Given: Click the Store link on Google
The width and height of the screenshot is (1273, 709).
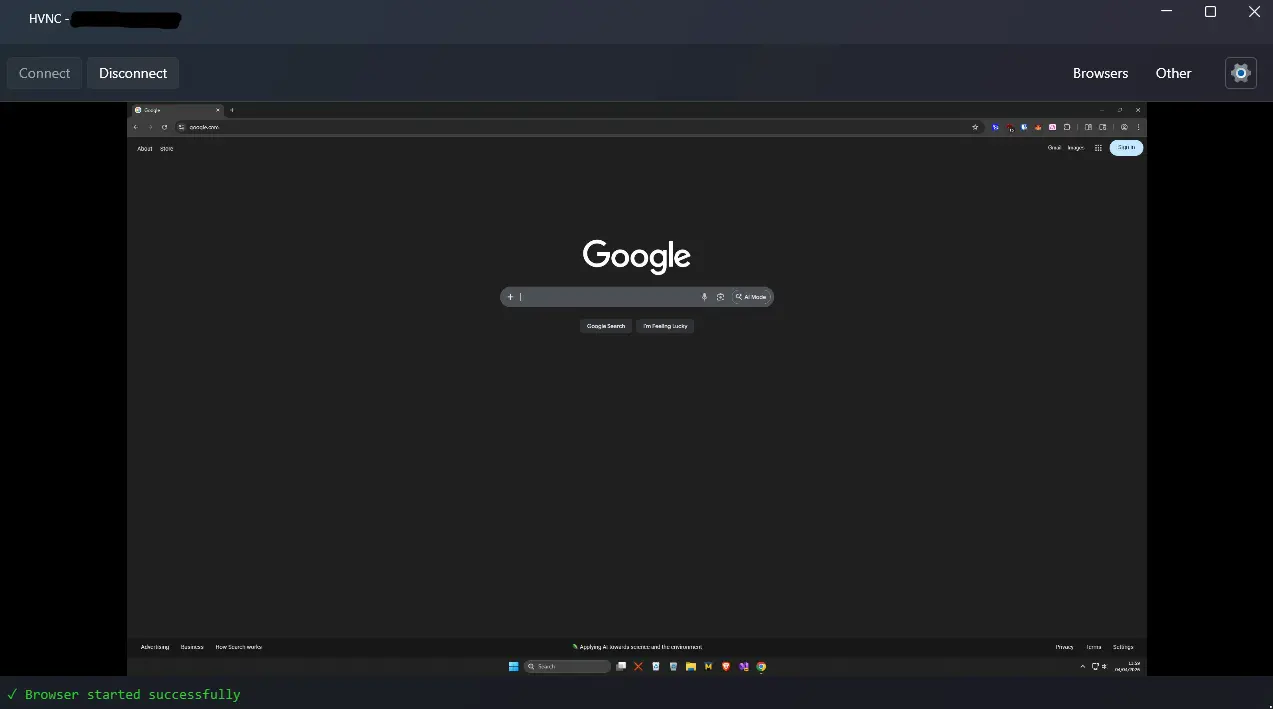Looking at the screenshot, I should tap(167, 148).
